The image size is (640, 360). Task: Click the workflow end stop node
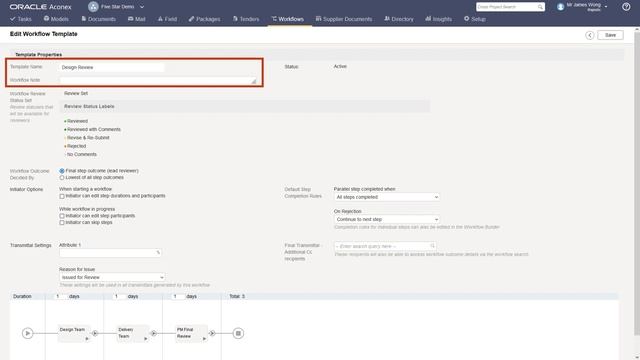(x=238, y=333)
